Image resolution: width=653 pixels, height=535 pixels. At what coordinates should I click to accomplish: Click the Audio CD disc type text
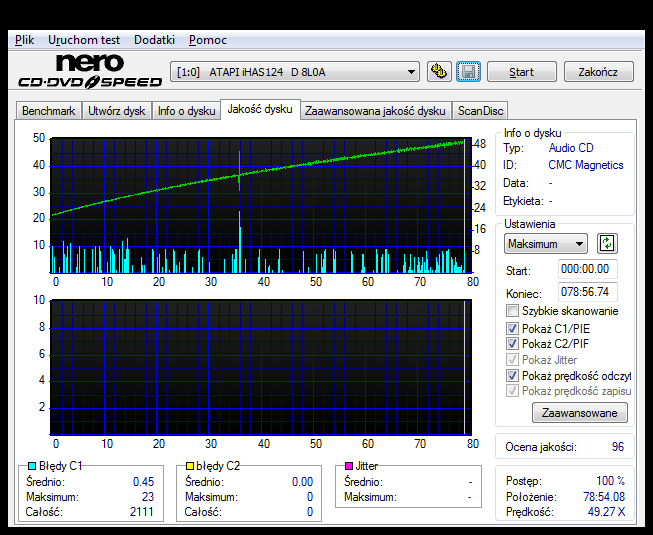[x=571, y=148]
